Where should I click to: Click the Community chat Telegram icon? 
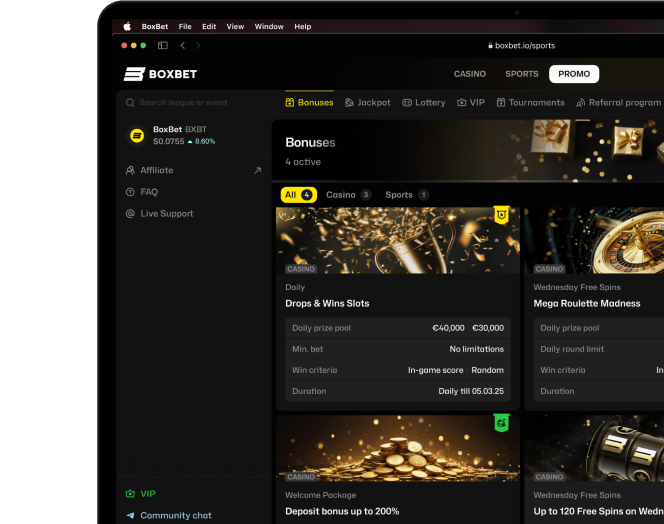pos(130,515)
